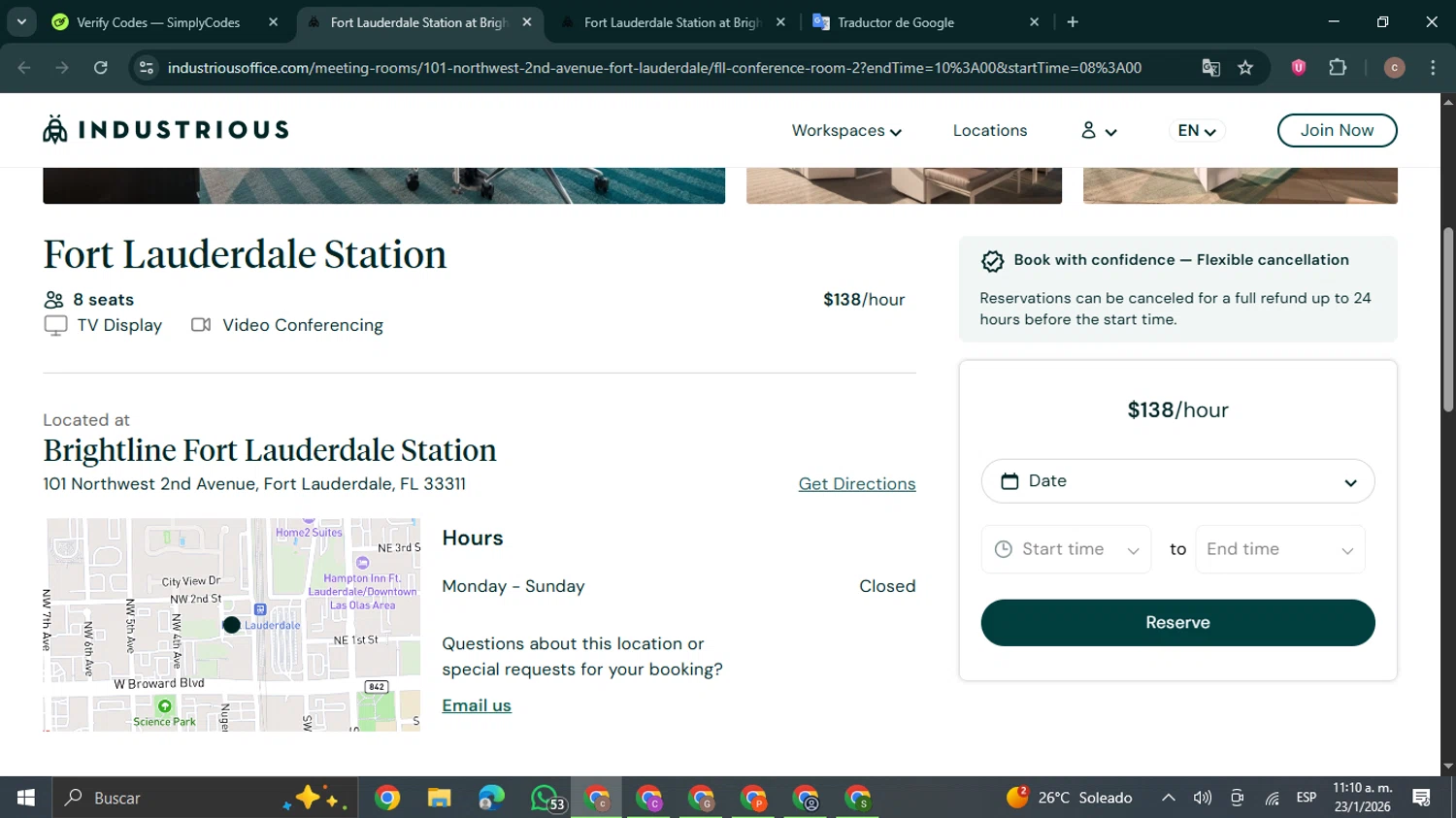Click the ESP input language indicator
The image size is (1456, 818).
[1307, 798]
